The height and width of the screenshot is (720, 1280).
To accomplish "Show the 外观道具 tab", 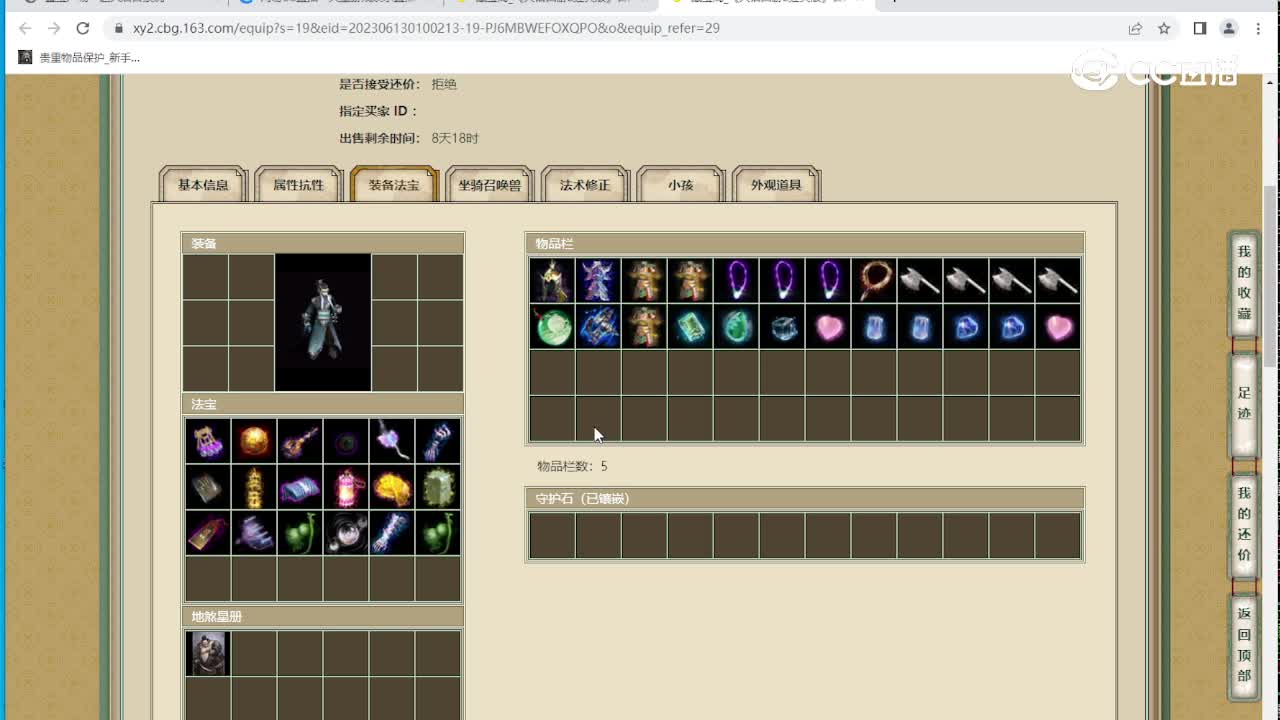I will click(x=776, y=185).
